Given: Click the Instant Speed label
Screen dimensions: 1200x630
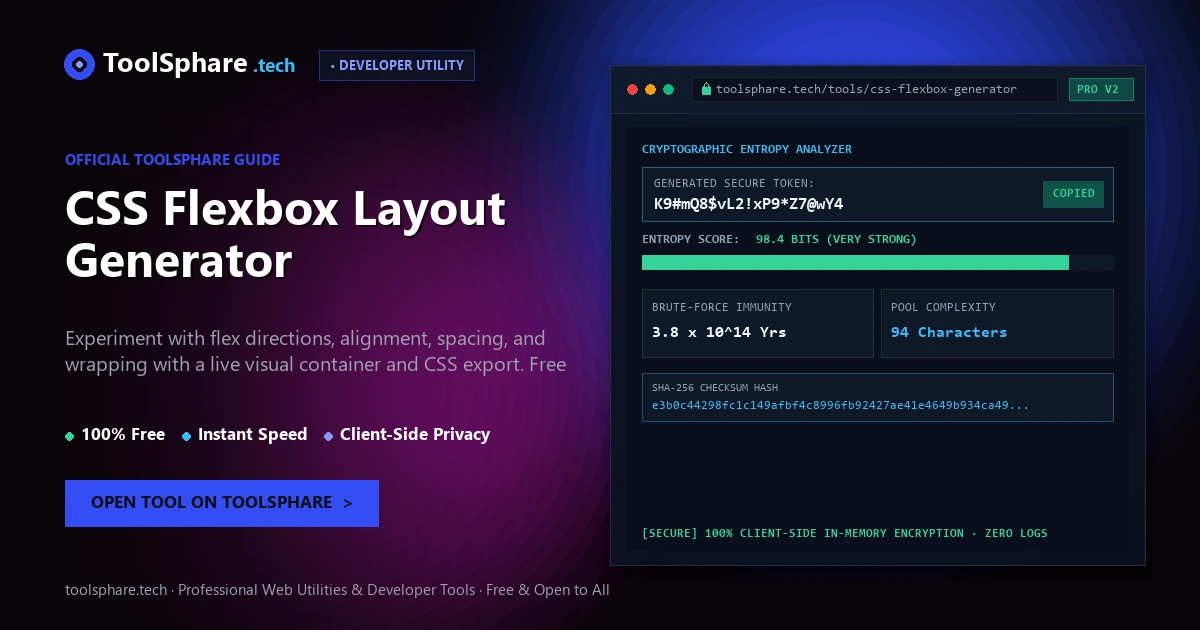Looking at the screenshot, I should [x=252, y=435].
